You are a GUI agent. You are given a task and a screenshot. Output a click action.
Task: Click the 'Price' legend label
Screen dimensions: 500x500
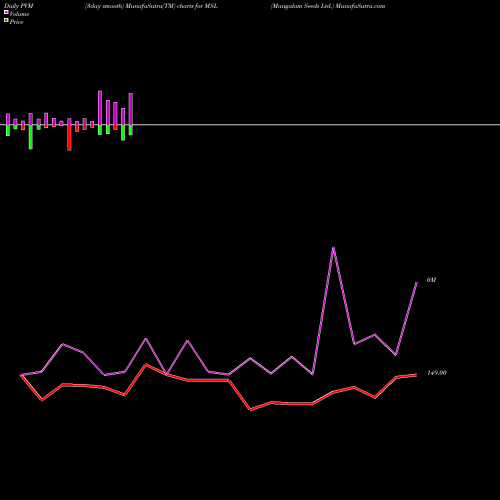tap(16, 22)
